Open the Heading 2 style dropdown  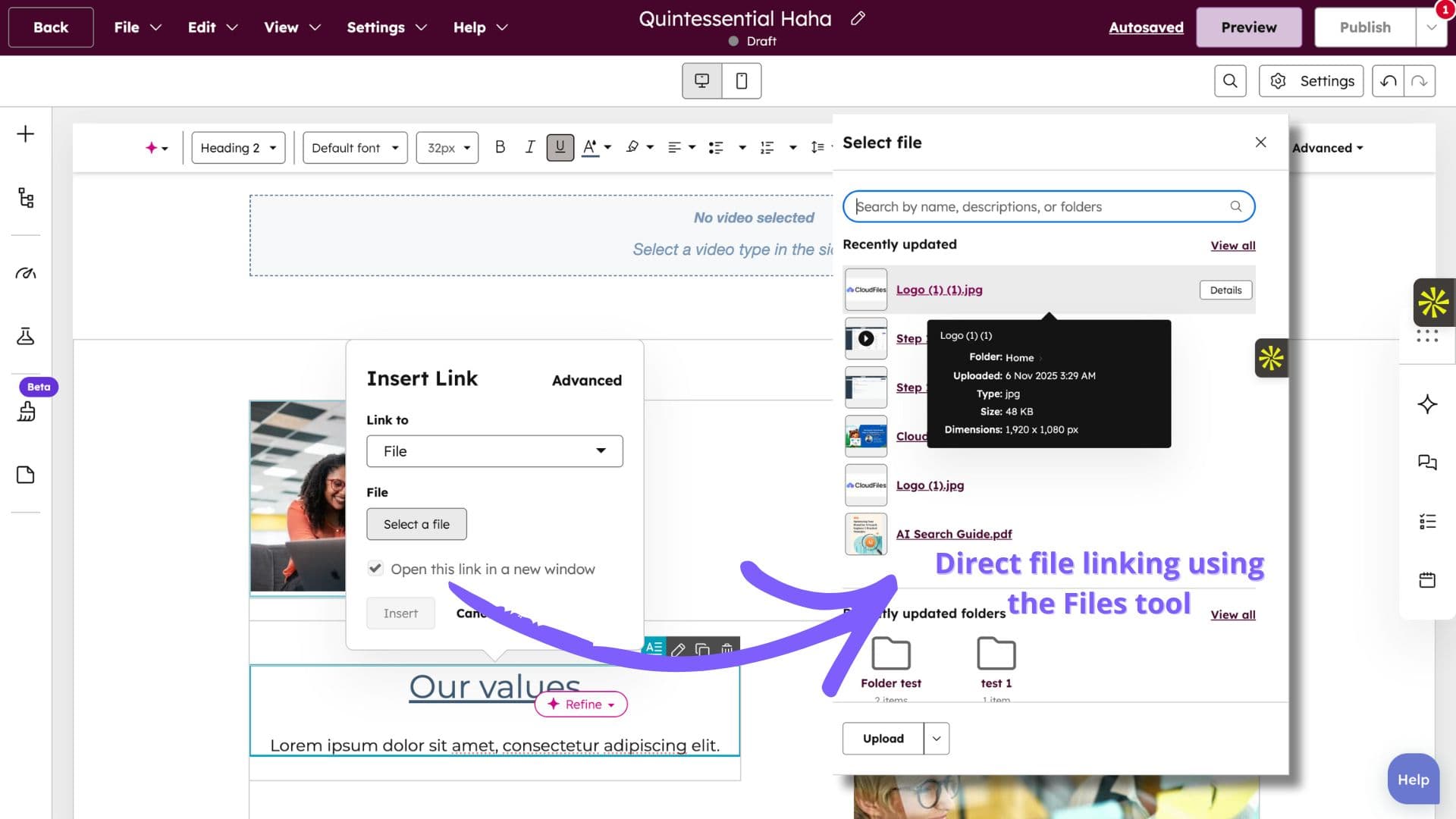237,147
